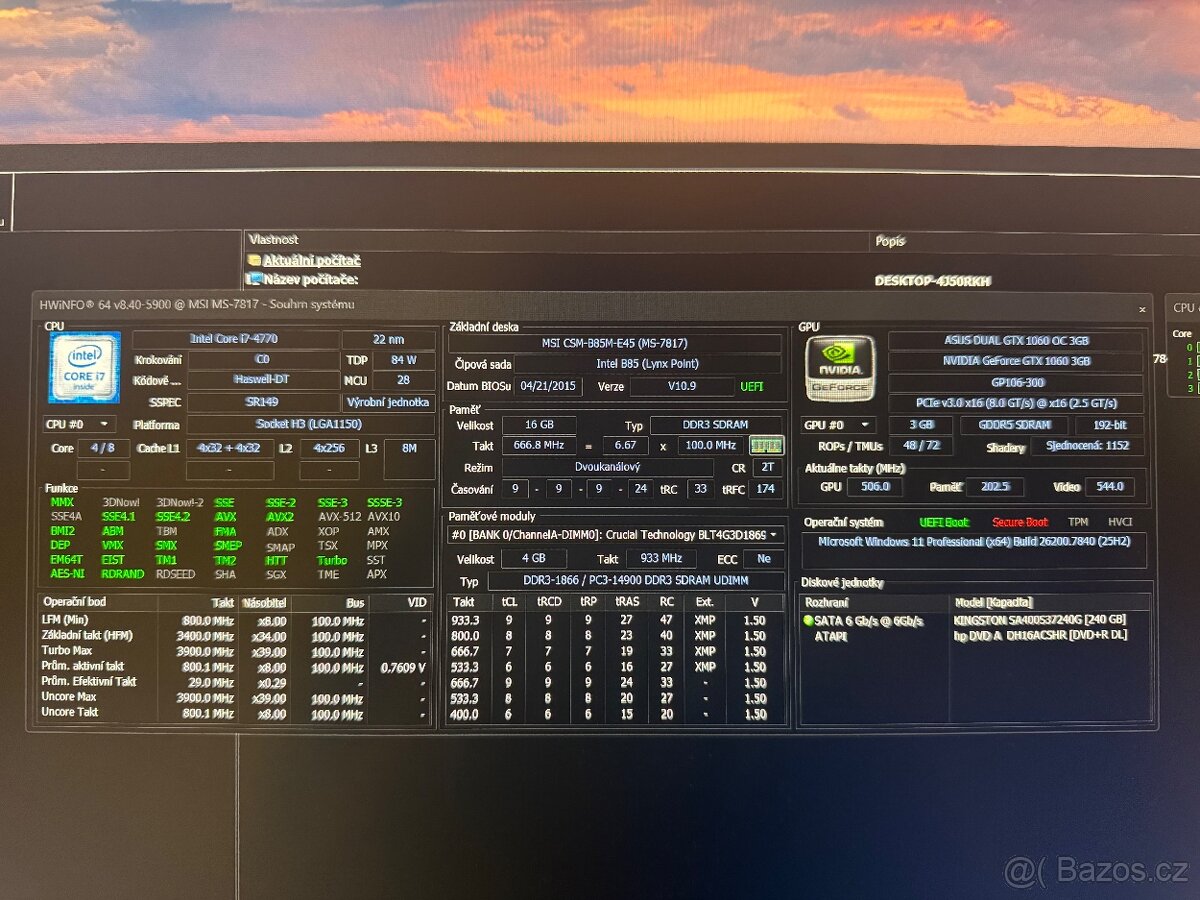Open the CPU #0 selector dropdown
Image resolution: width=1200 pixels, height=900 pixels.
pyautogui.click(x=79, y=425)
